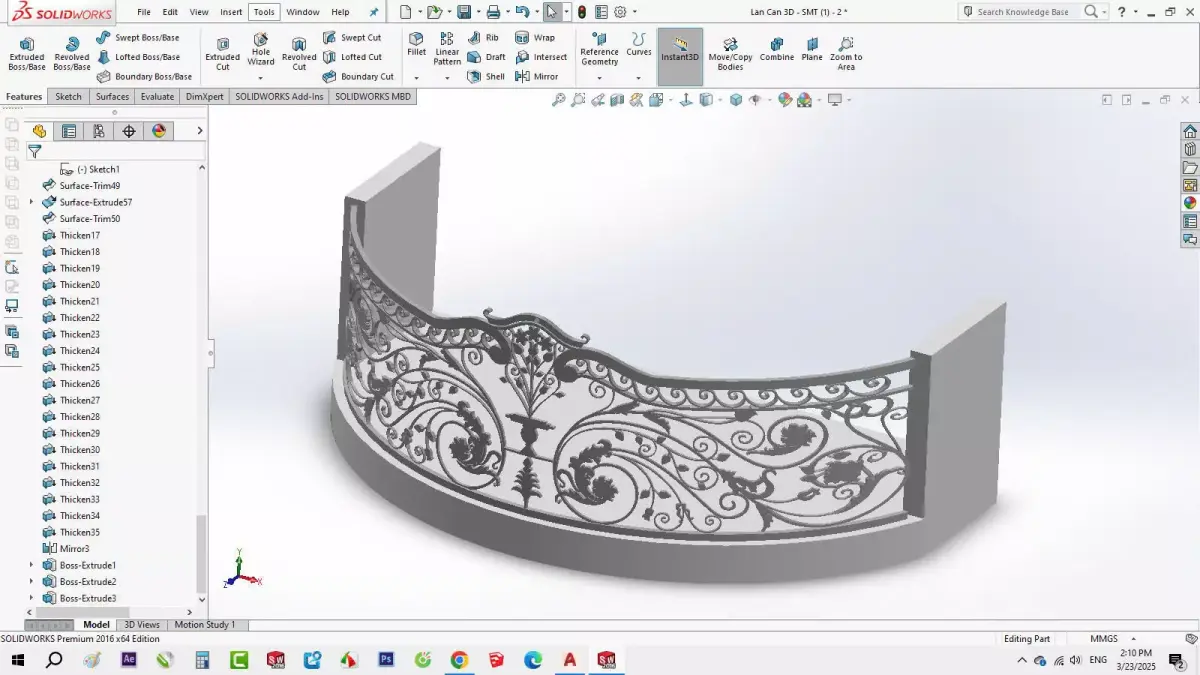Open the Fillet tool
This screenshot has height=675, width=1200.
(416, 44)
